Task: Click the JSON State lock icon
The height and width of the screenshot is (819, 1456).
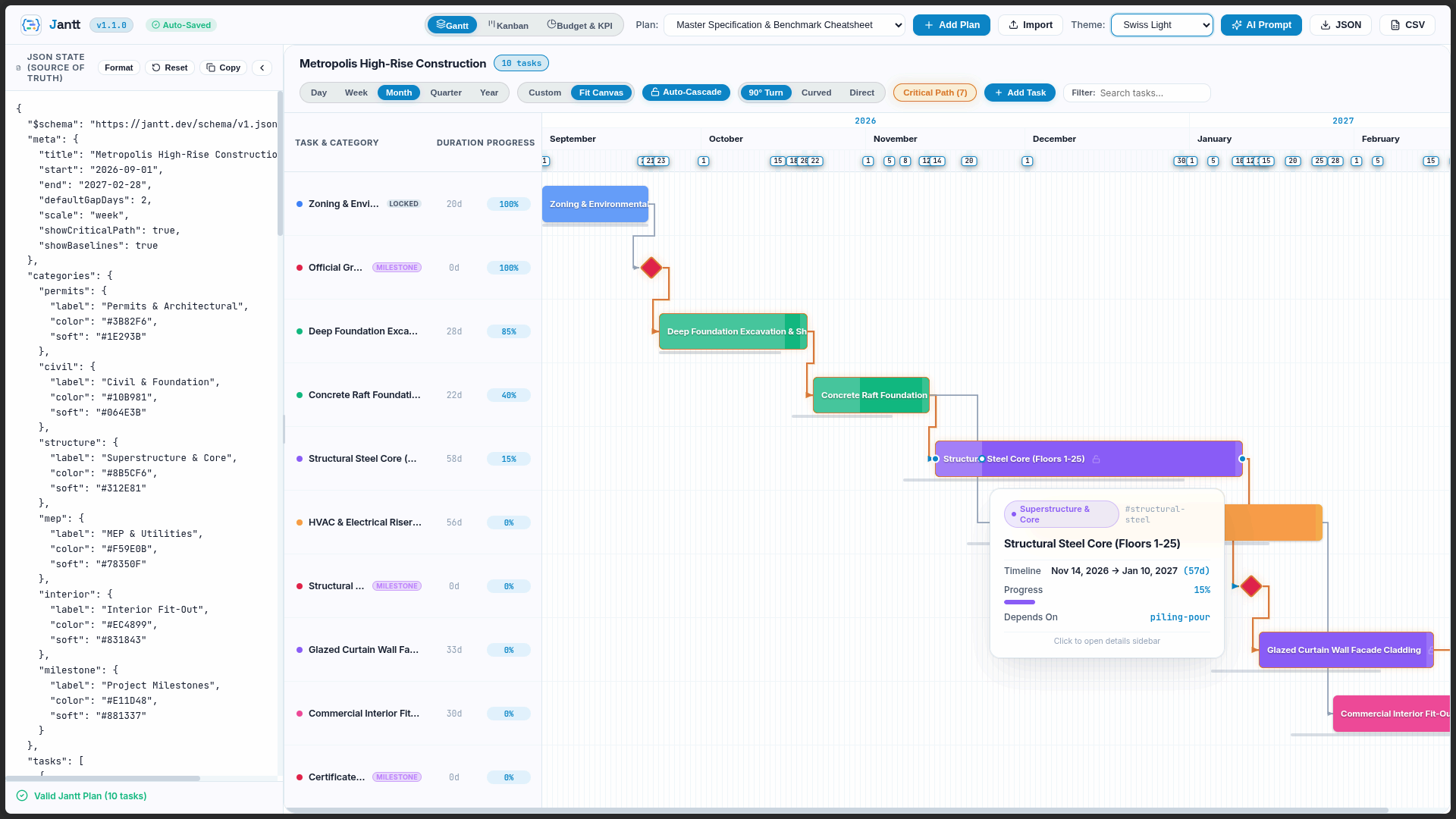Action: pos(18,68)
